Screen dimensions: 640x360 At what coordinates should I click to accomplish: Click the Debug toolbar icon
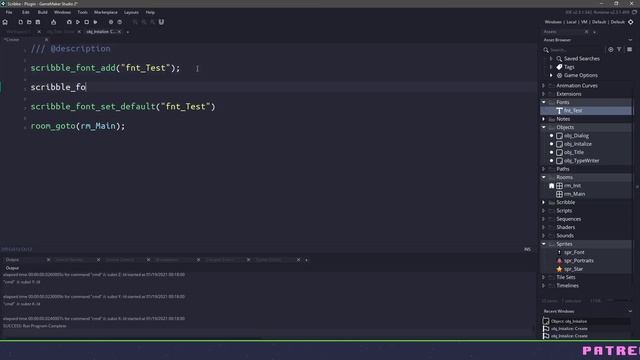(69, 22)
